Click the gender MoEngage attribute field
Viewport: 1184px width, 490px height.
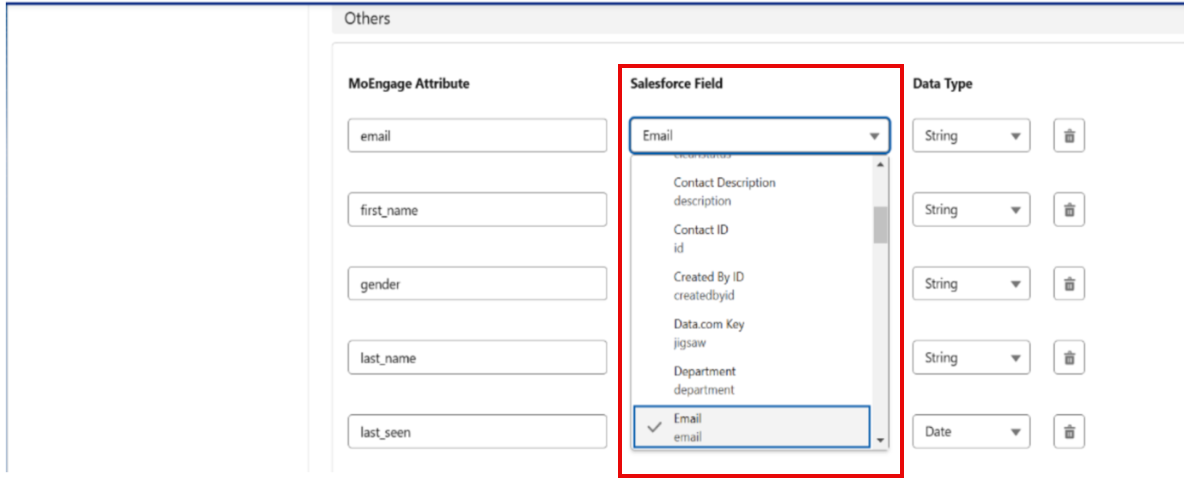tap(477, 284)
